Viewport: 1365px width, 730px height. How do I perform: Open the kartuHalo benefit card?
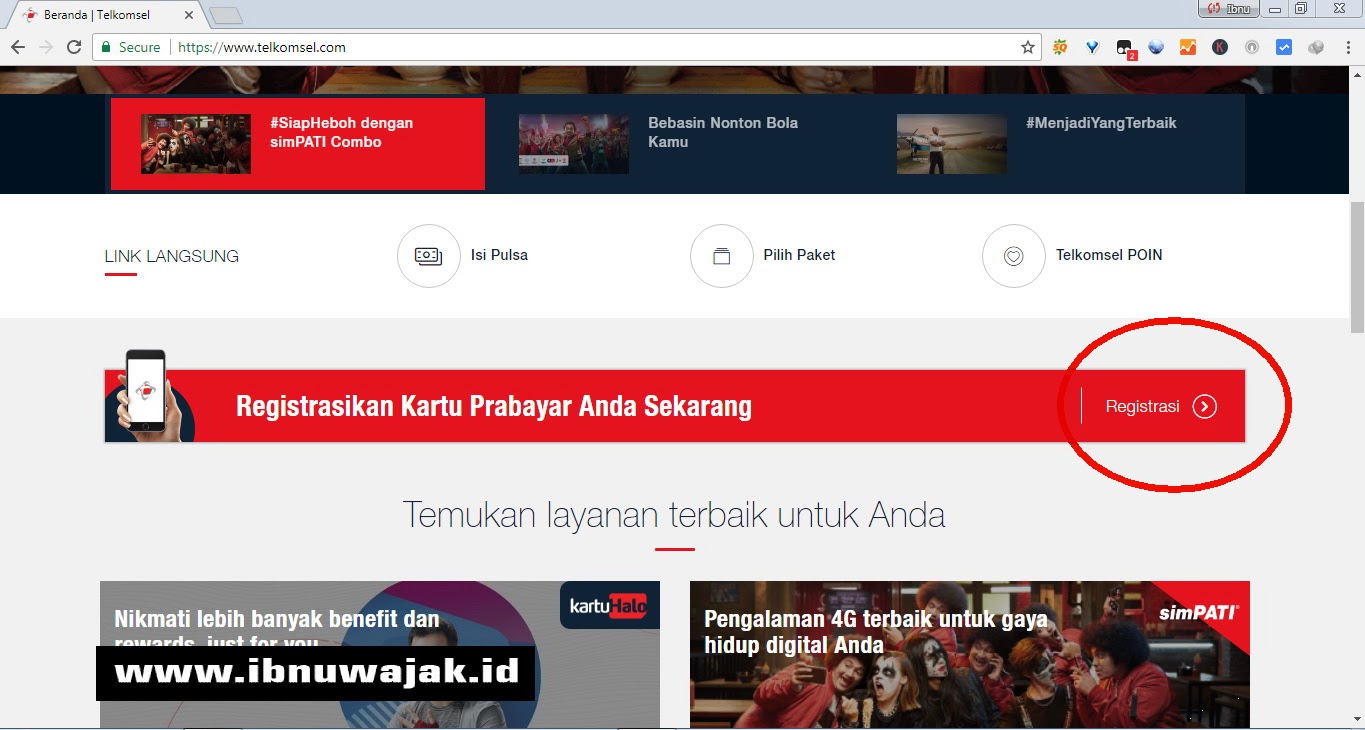(x=380, y=654)
